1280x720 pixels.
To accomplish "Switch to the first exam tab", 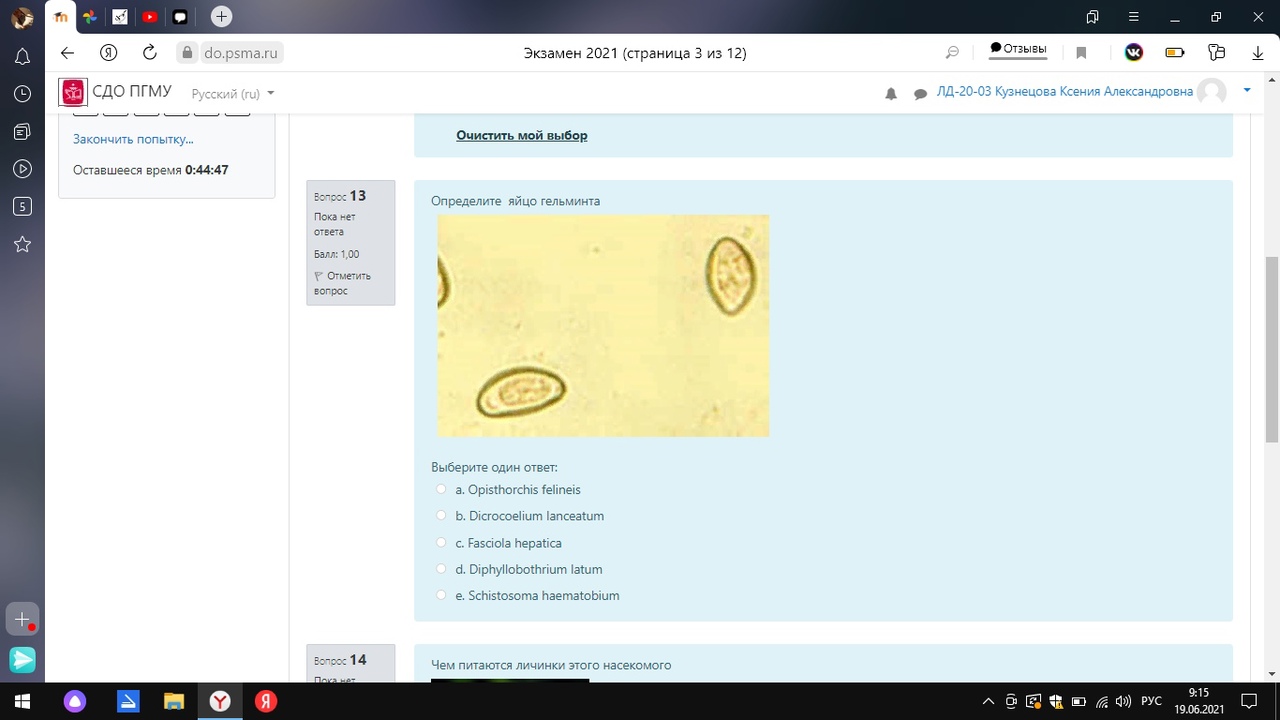I will (61, 16).
